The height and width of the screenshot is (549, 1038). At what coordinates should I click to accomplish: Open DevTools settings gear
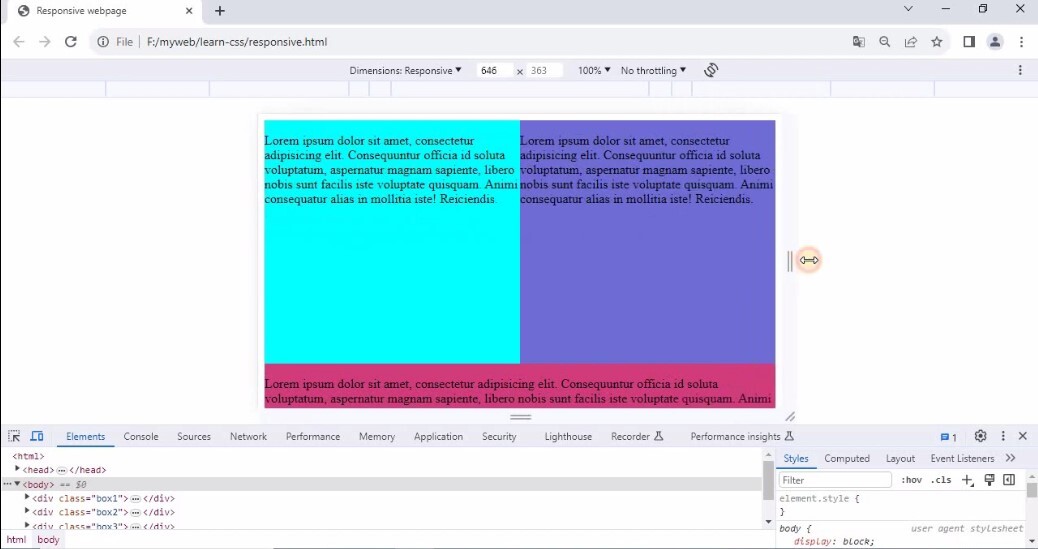click(980, 437)
